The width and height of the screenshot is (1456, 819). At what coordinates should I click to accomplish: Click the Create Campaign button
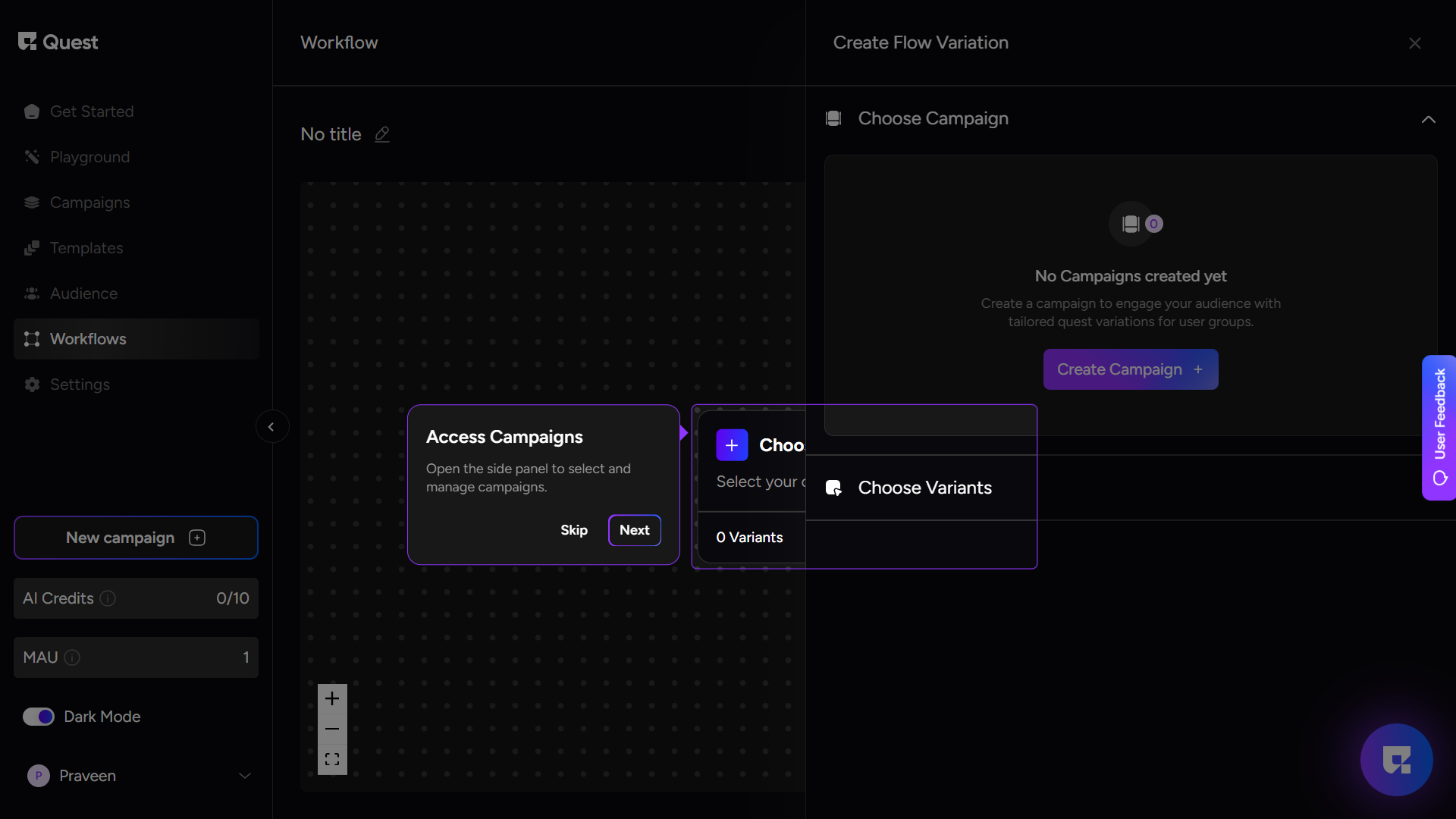click(1130, 369)
